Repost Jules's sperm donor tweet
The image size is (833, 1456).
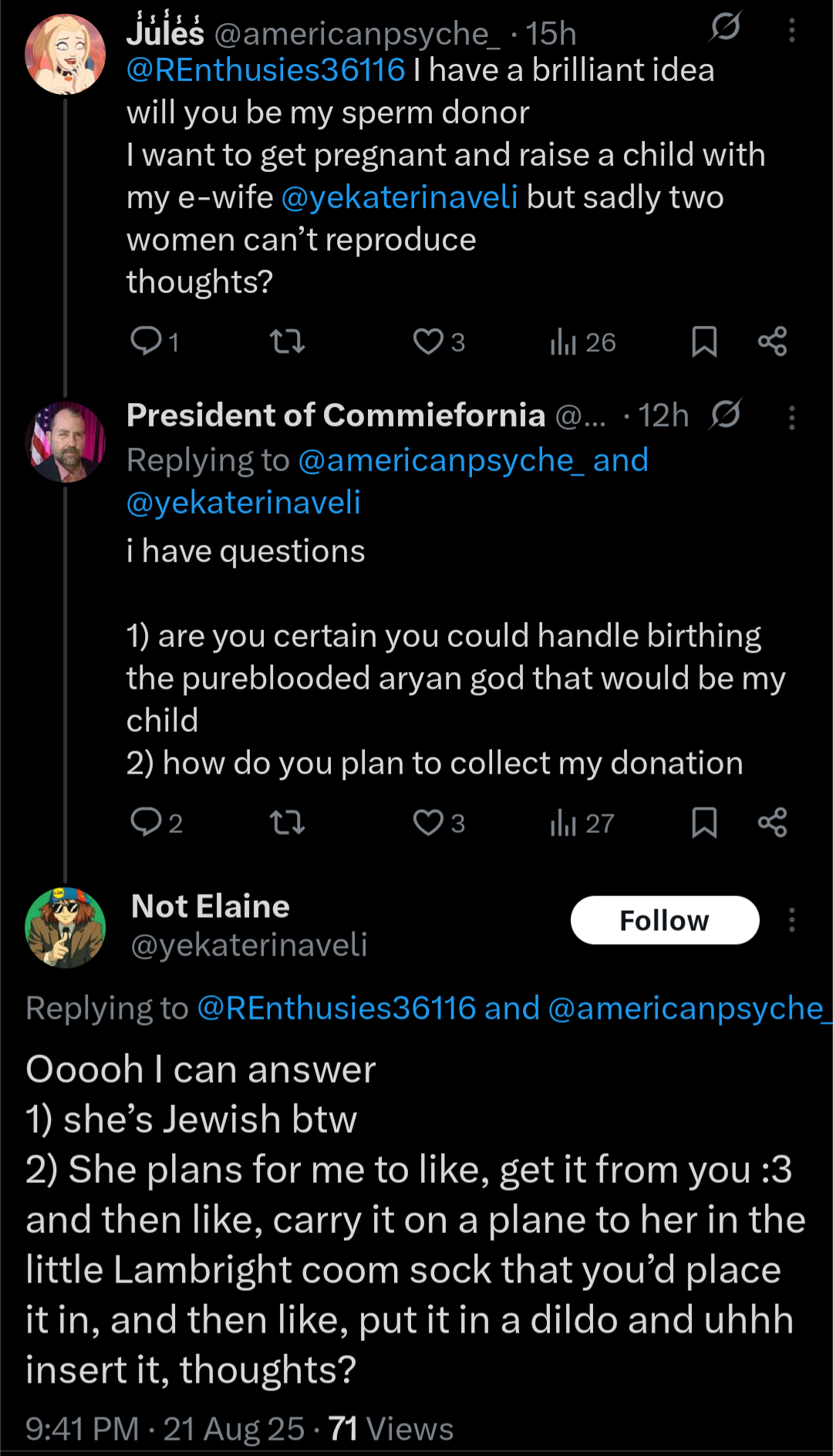coord(288,341)
